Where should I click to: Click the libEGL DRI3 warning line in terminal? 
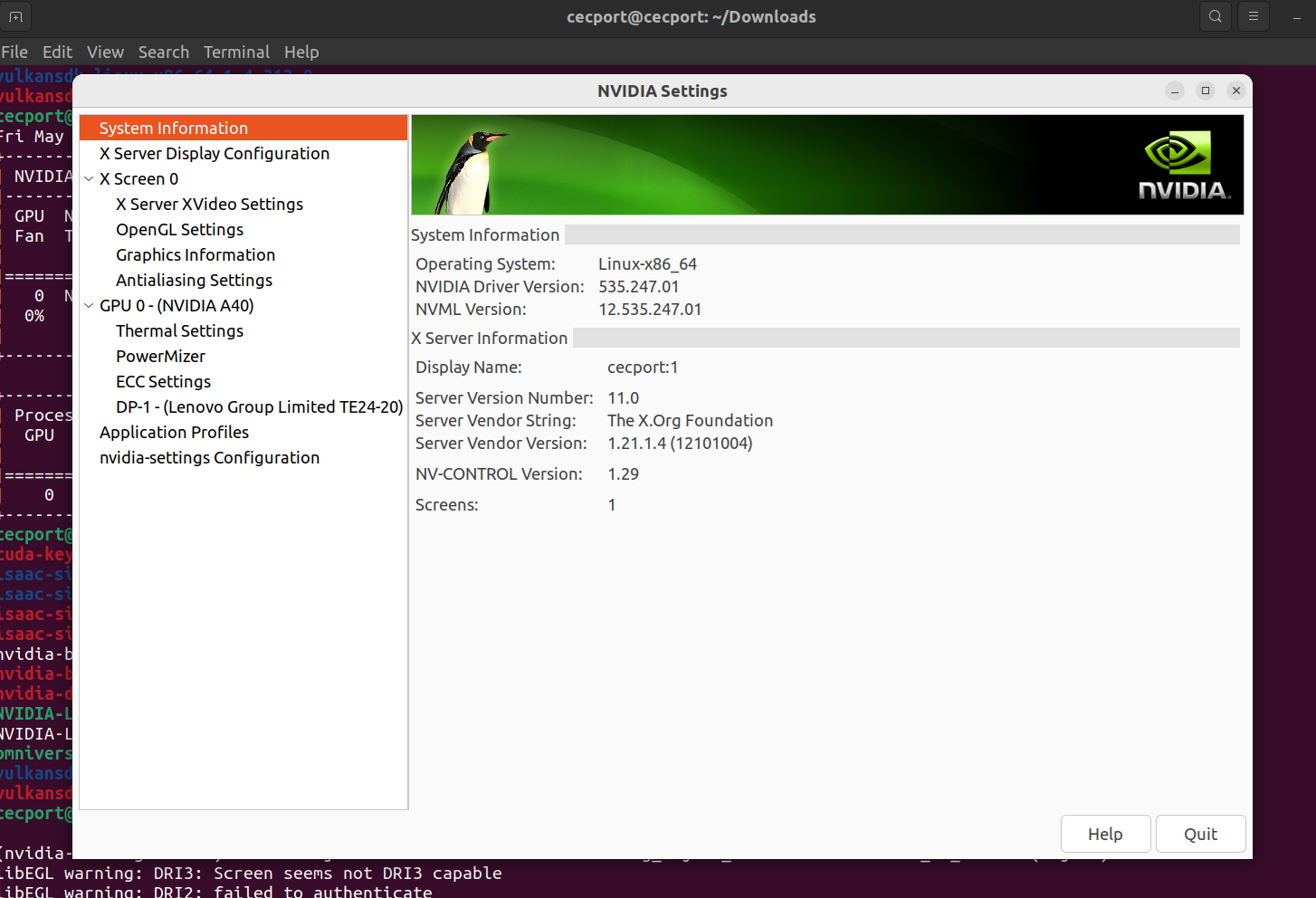click(251, 873)
